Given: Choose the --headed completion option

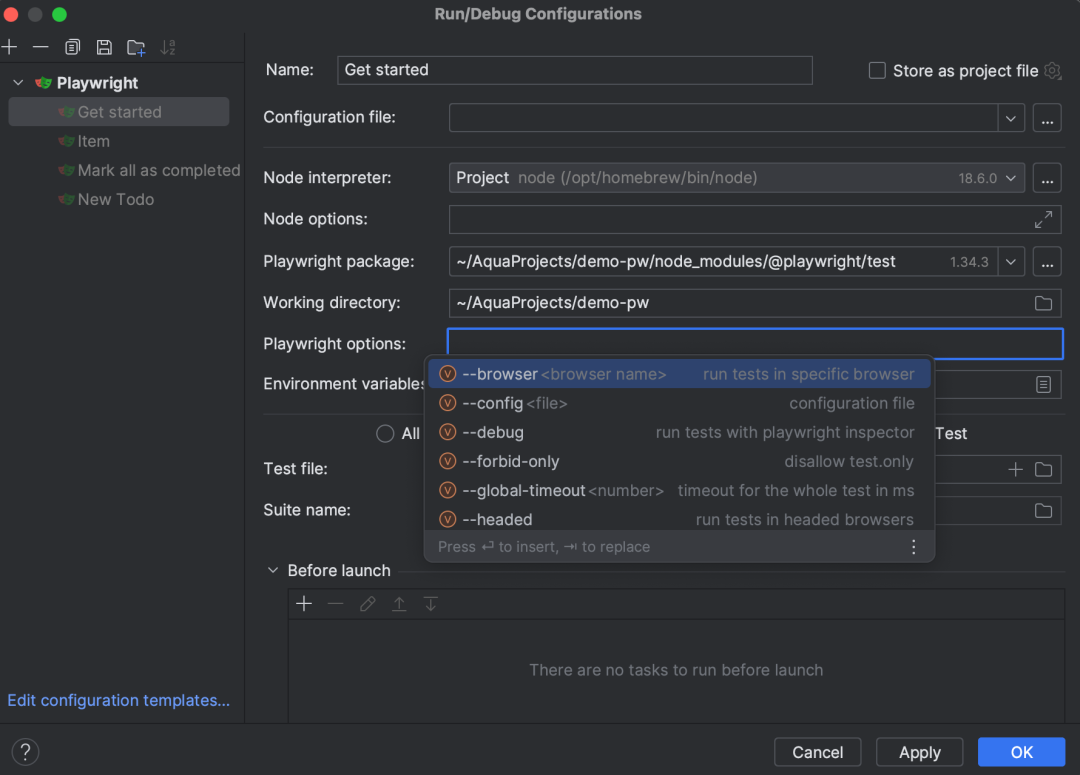Looking at the screenshot, I should click(679, 519).
